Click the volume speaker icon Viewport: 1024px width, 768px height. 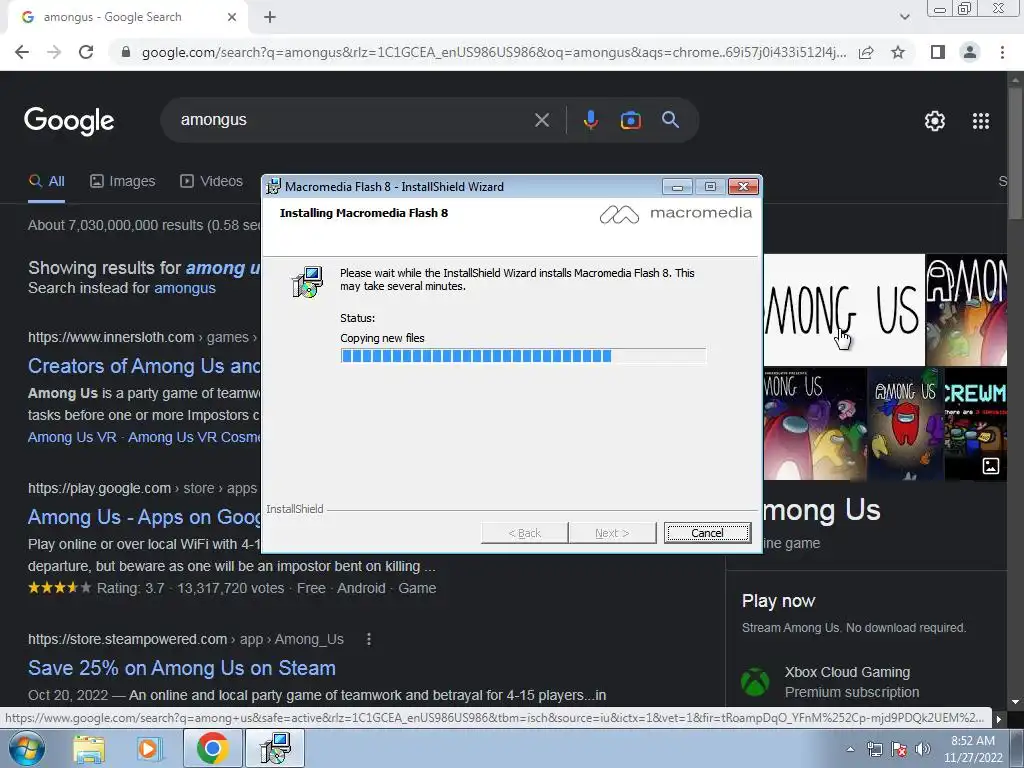(x=922, y=749)
